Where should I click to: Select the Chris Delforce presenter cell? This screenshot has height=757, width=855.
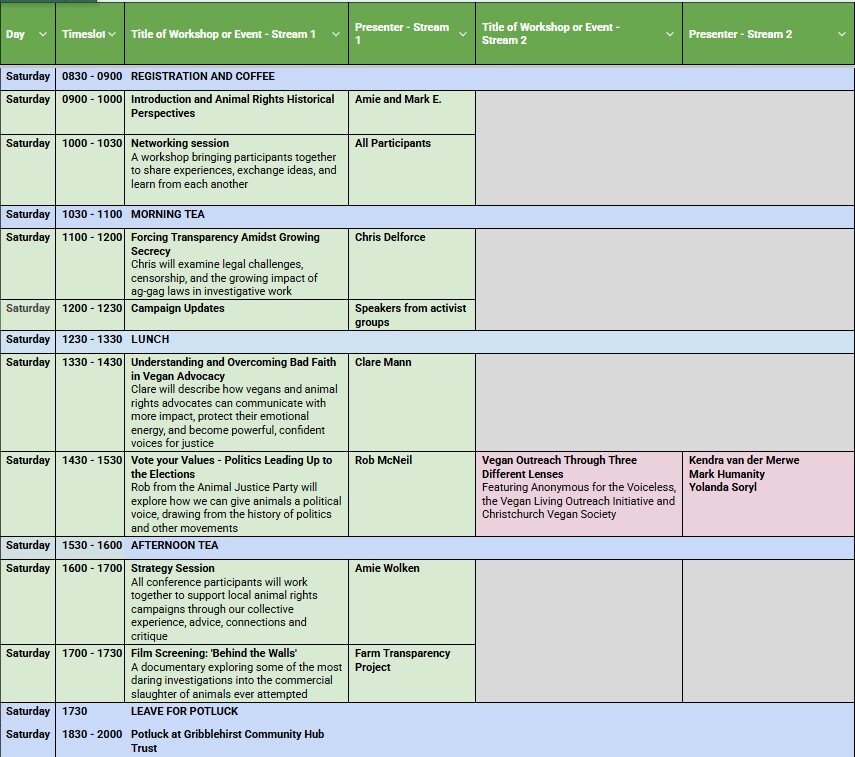pyautogui.click(x=412, y=264)
